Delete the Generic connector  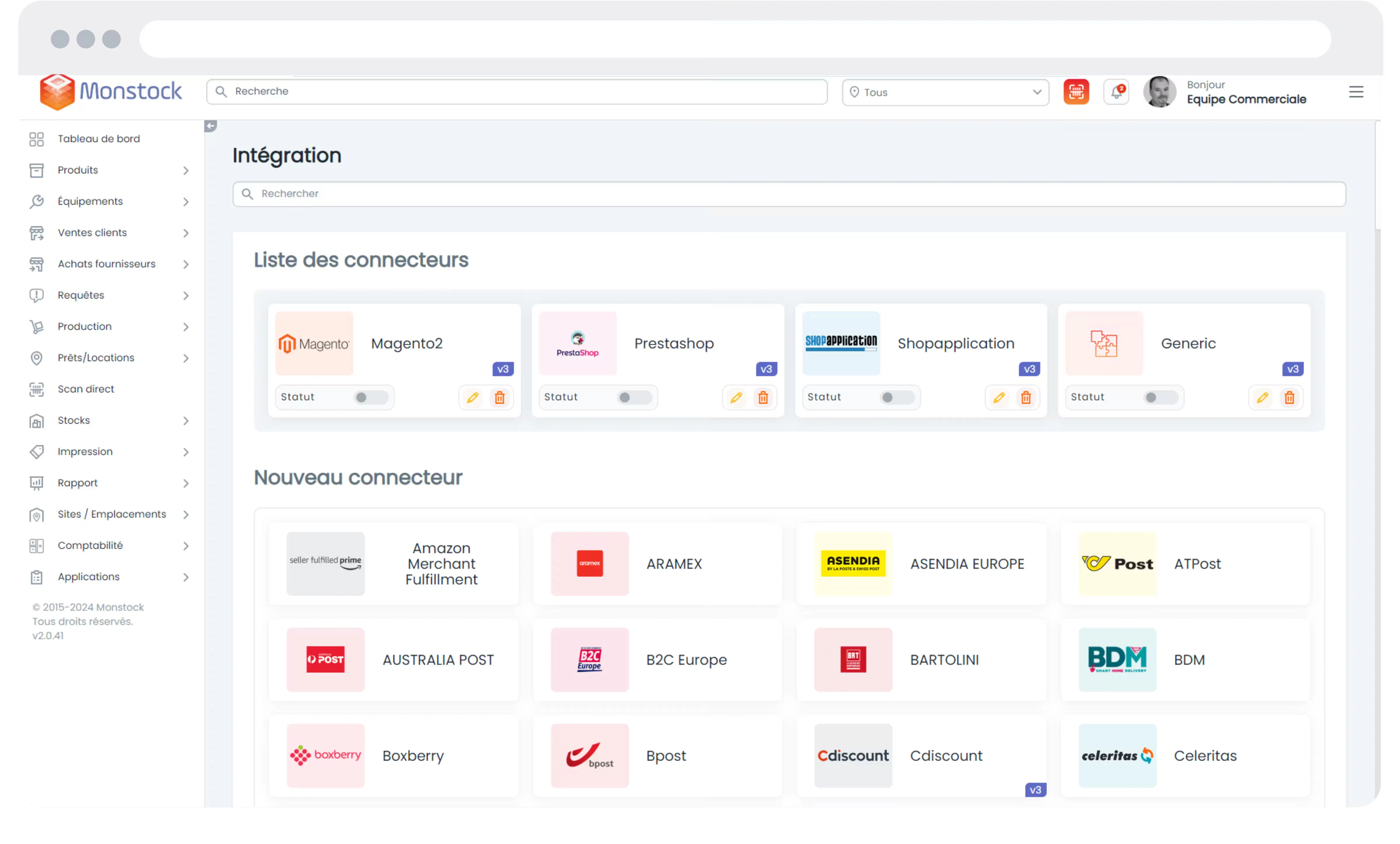click(1289, 397)
